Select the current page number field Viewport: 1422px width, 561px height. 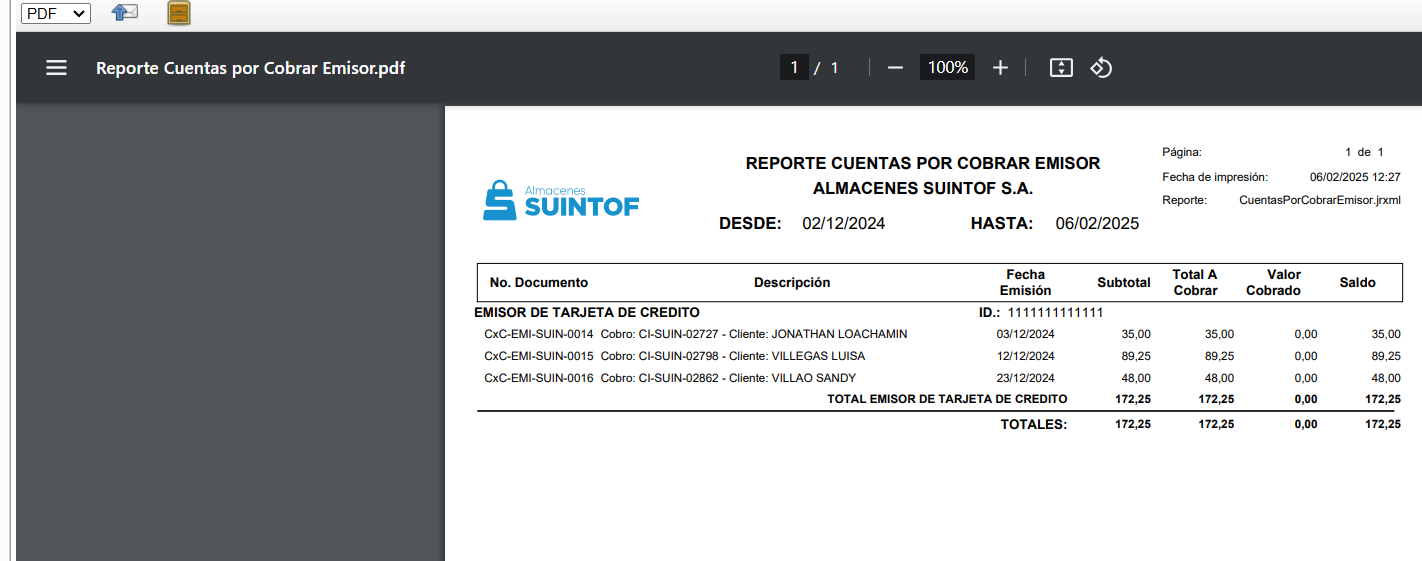(x=794, y=68)
